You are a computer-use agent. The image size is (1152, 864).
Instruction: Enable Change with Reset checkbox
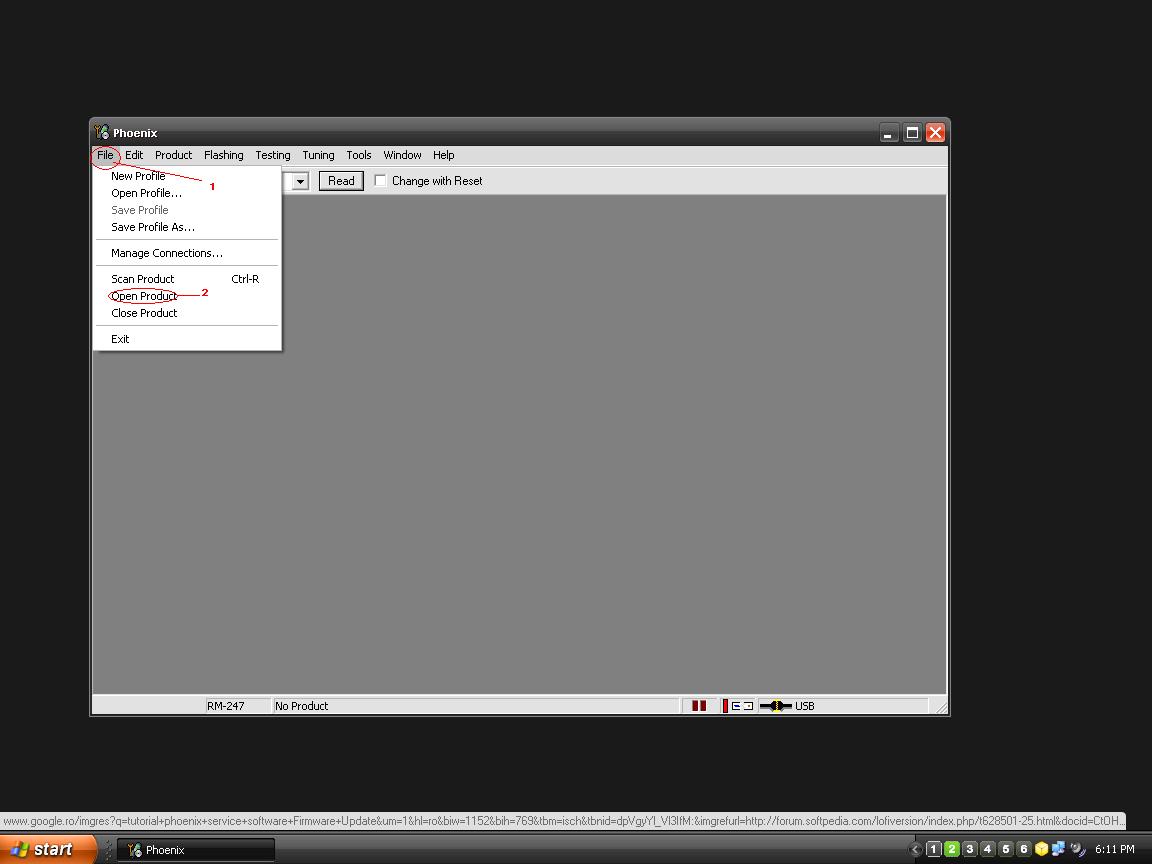click(x=381, y=181)
